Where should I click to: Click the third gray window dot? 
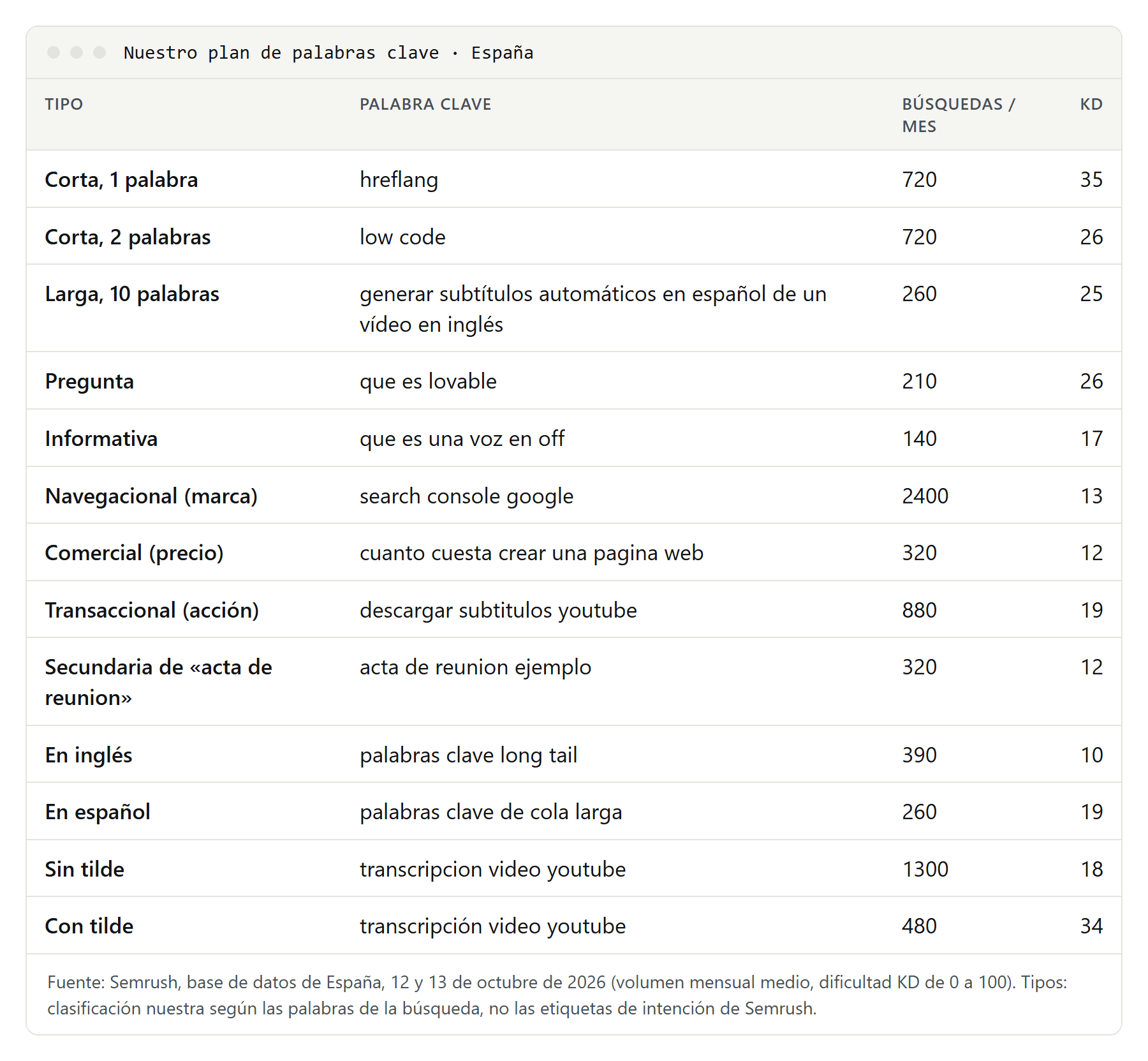99,52
